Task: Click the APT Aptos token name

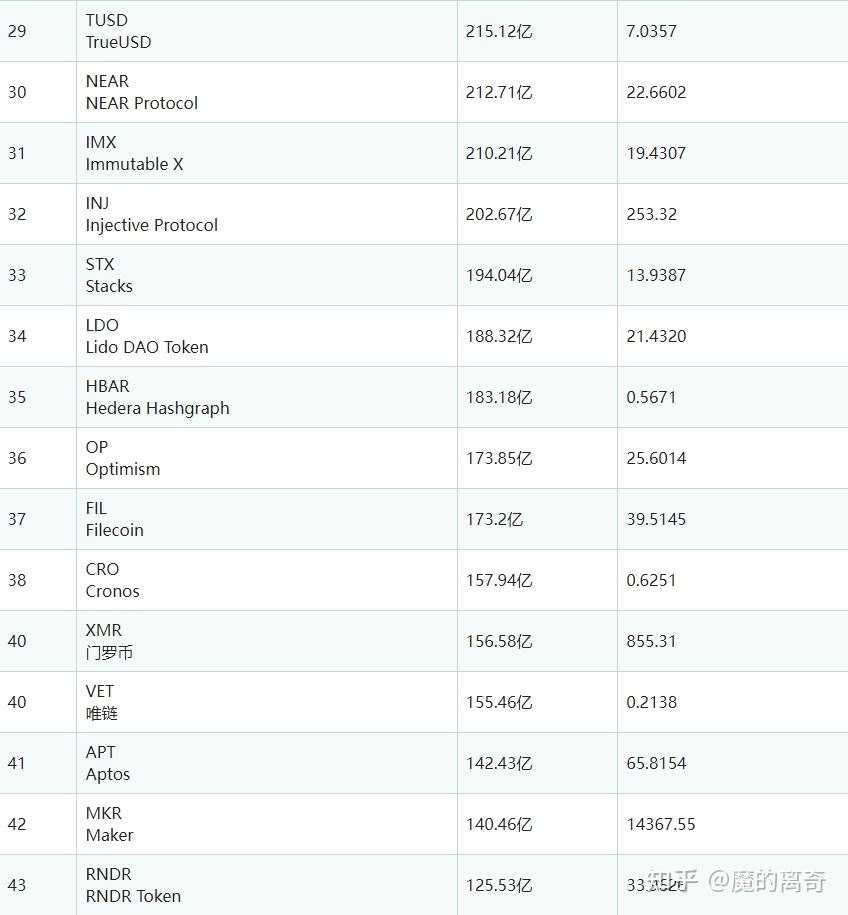Action: [108, 763]
